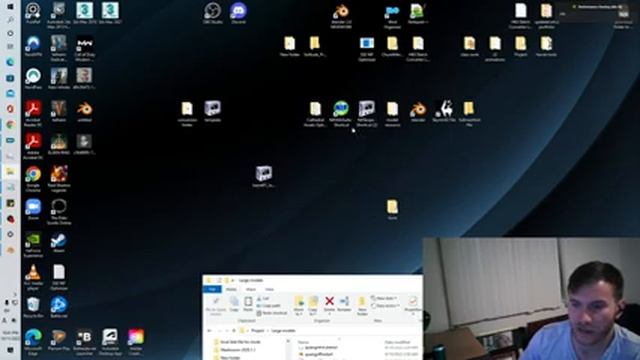640x360 pixels.
Task: Click Paste shortcut in the Clipboard group
Action: click(272, 313)
